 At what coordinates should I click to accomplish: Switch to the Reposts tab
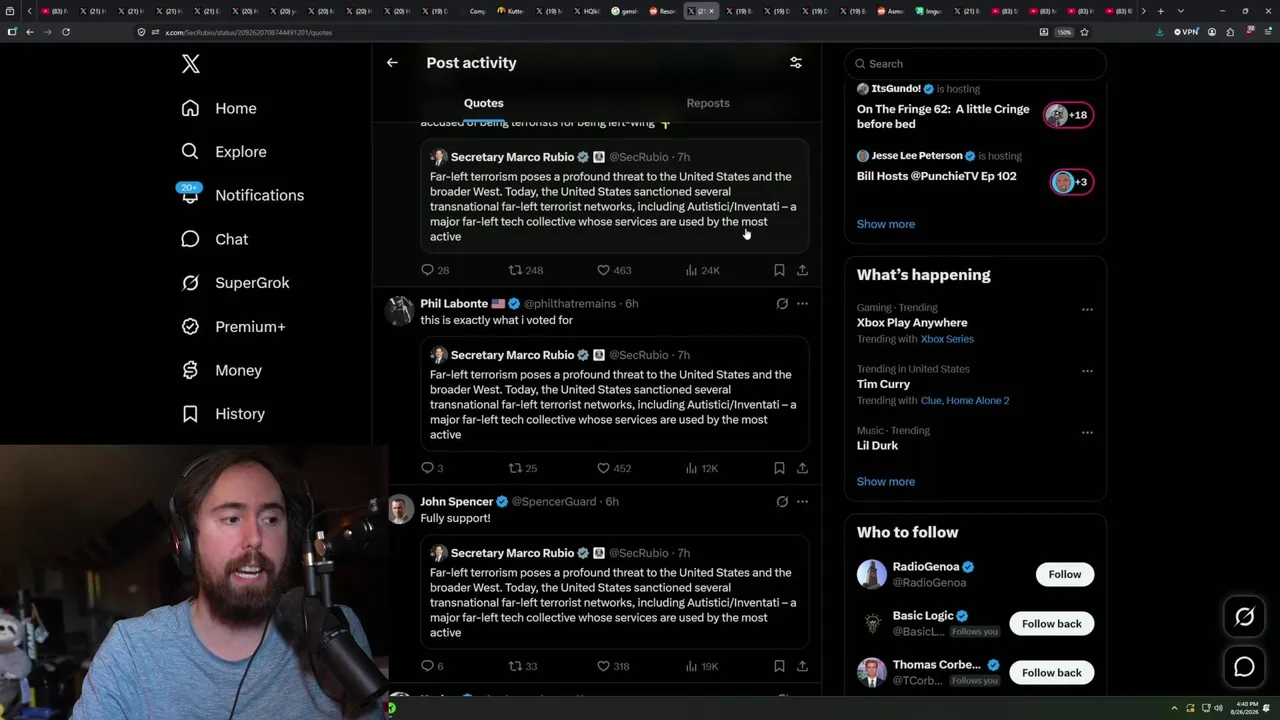(708, 103)
